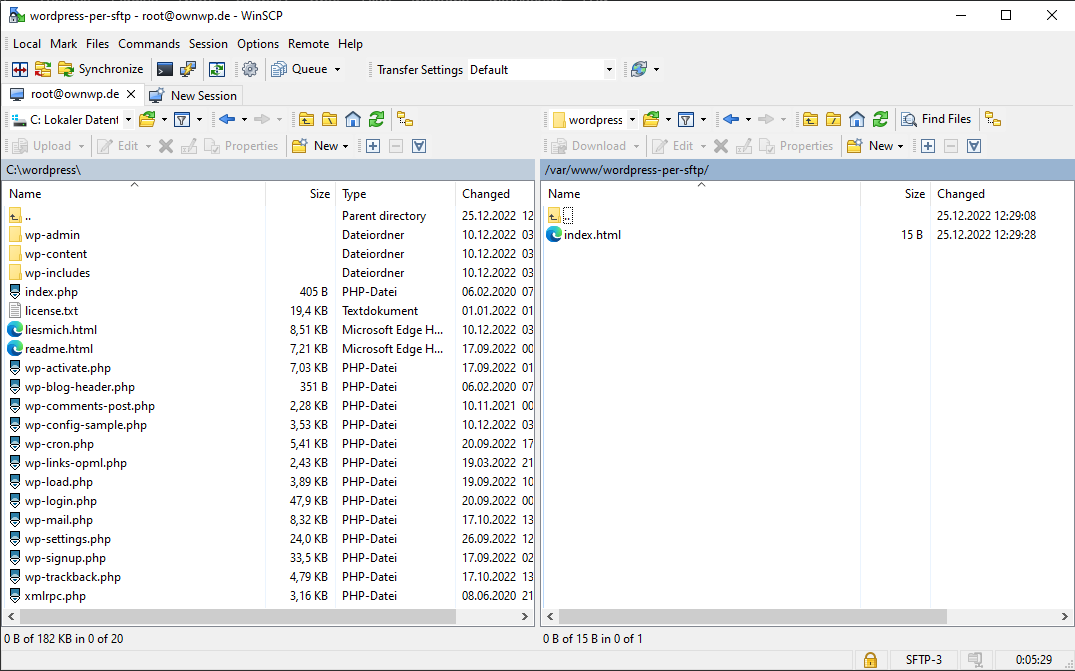Click Select Files plus icon in remote panel
The image size is (1075, 671).
coord(928,145)
